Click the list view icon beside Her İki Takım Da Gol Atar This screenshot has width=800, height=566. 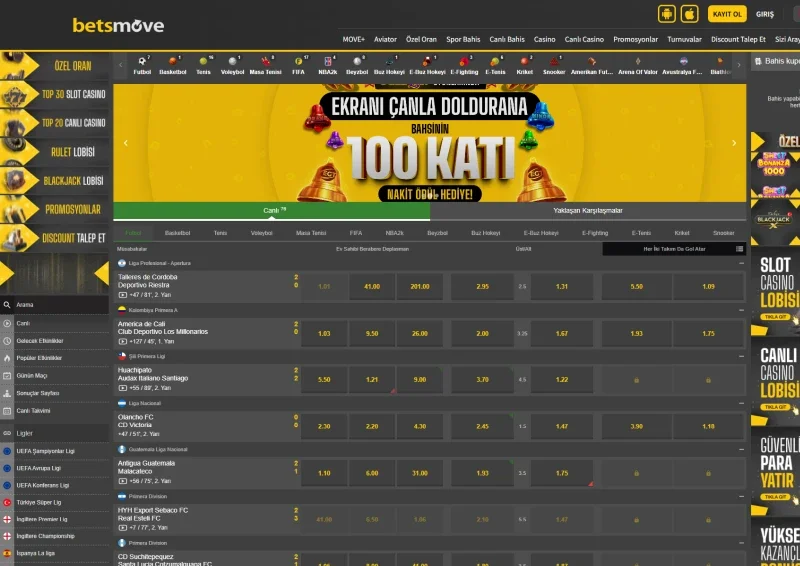739,249
